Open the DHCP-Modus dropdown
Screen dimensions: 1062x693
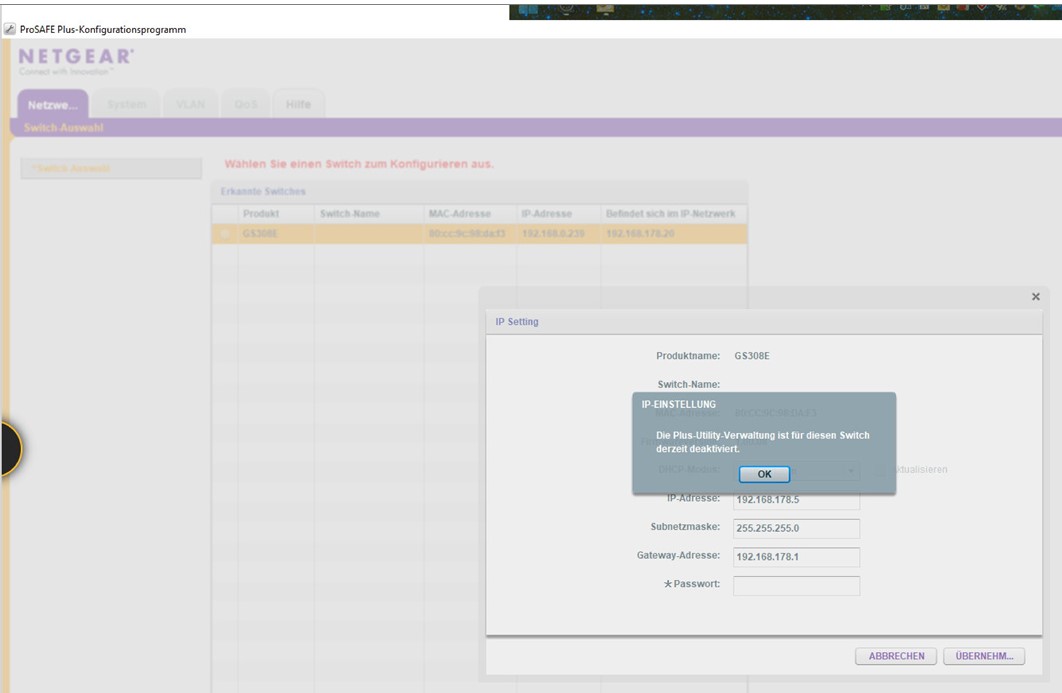coord(851,470)
